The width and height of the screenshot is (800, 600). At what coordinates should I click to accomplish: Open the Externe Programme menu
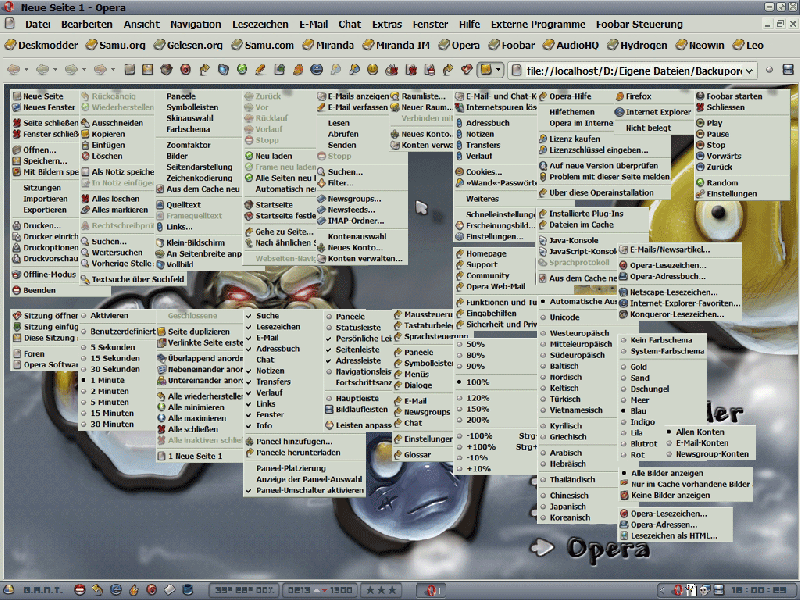pos(538,24)
